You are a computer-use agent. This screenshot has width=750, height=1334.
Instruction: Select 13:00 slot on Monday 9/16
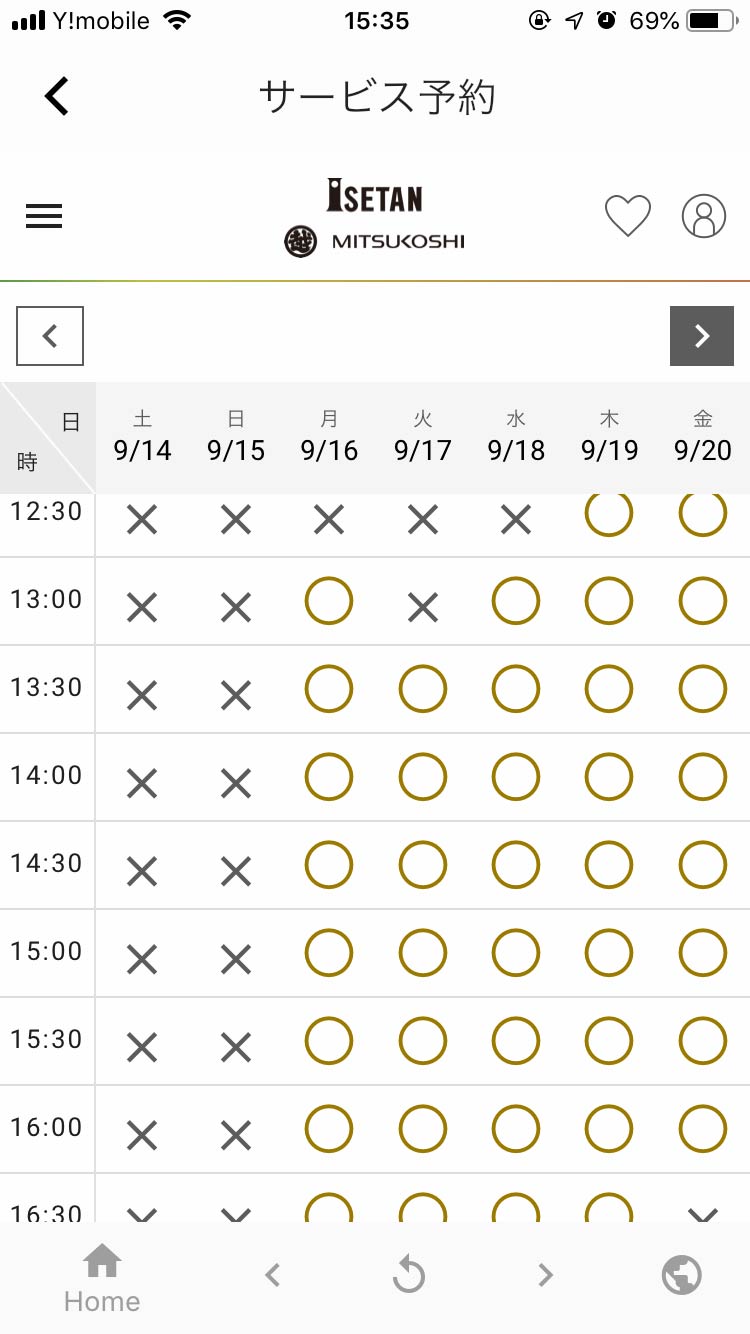point(329,601)
